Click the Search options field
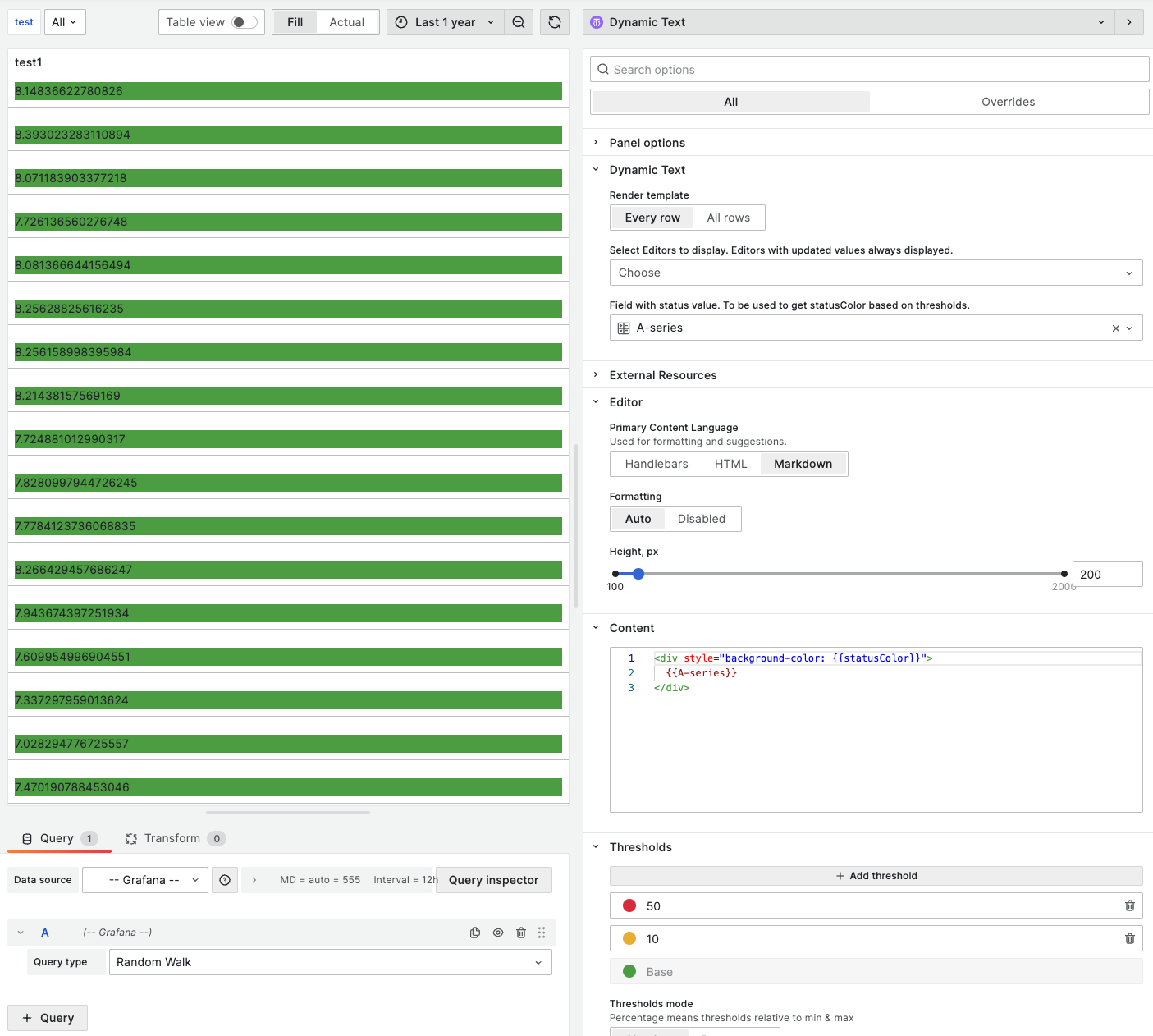 tap(869, 69)
